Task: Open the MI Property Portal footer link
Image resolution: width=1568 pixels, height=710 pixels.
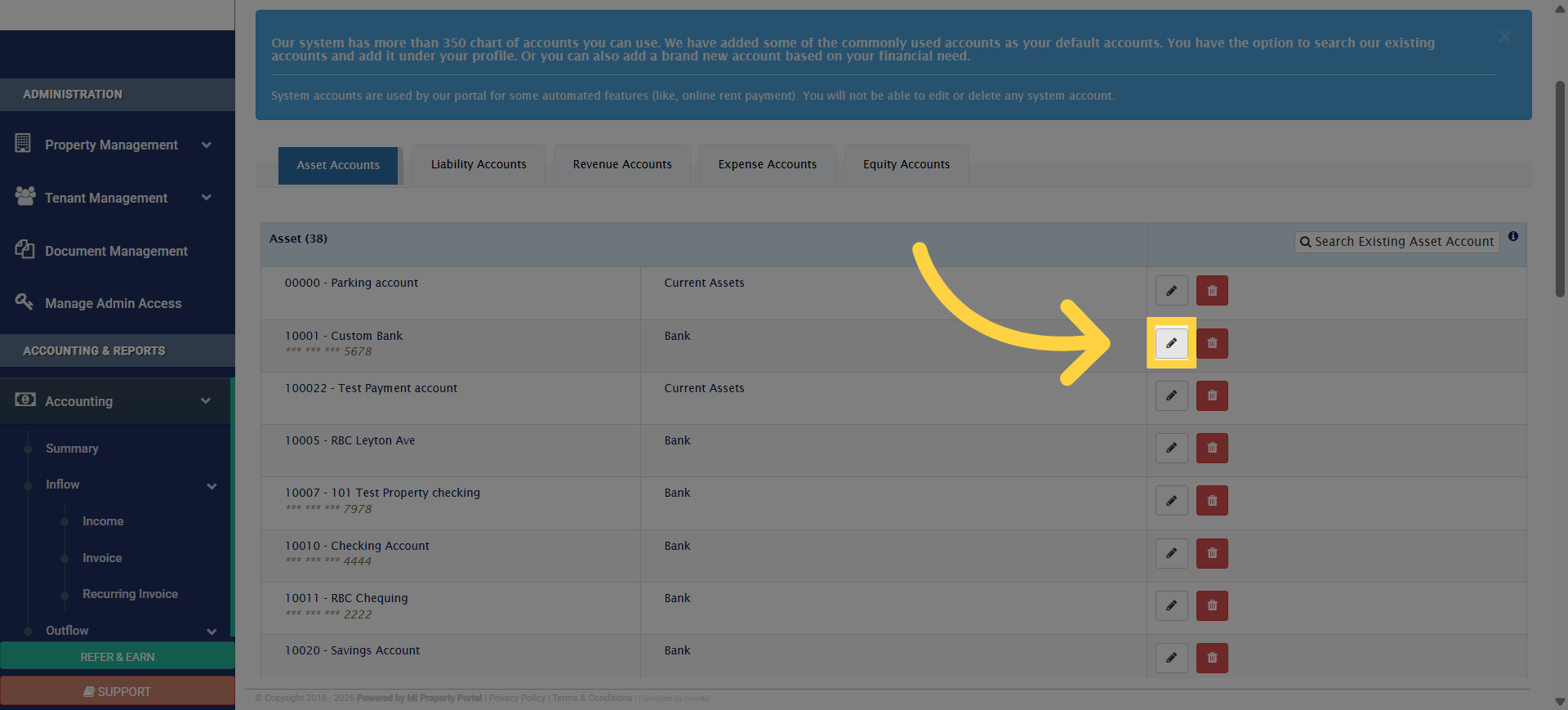Action: pyautogui.click(x=419, y=699)
